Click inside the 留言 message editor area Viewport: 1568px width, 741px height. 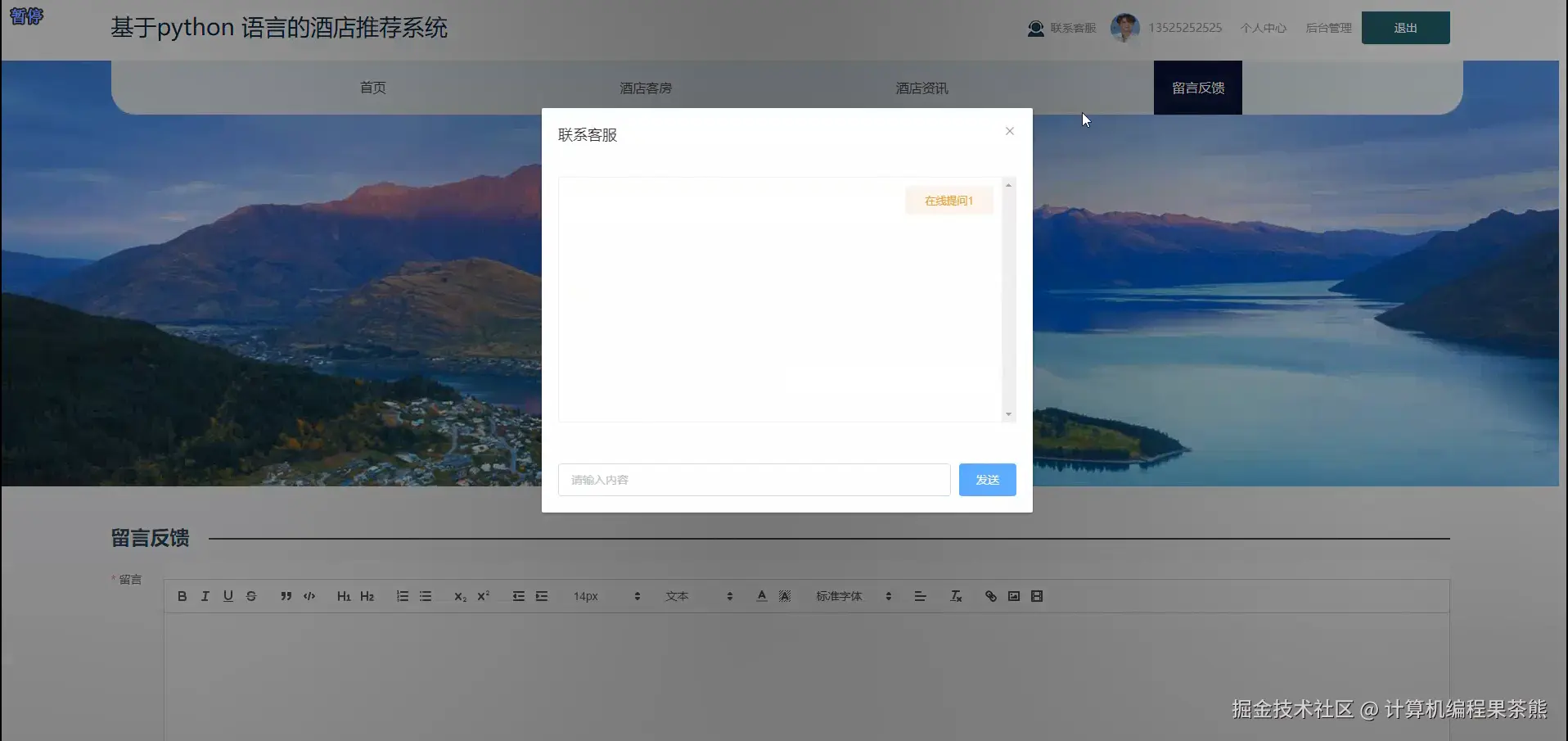(807, 676)
